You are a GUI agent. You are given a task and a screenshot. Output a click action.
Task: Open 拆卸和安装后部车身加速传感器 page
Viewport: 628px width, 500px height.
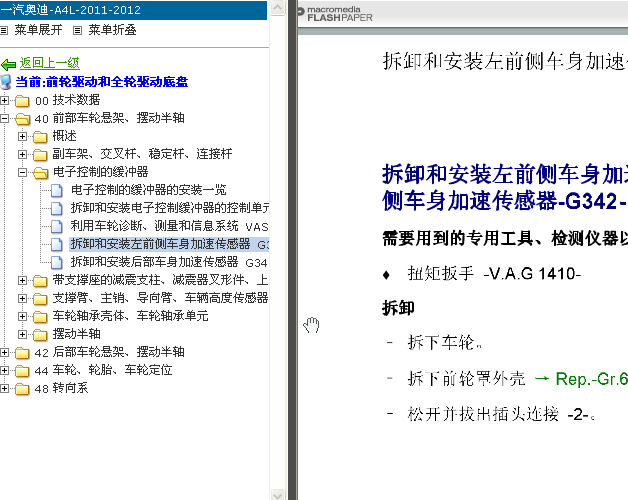[169, 262]
